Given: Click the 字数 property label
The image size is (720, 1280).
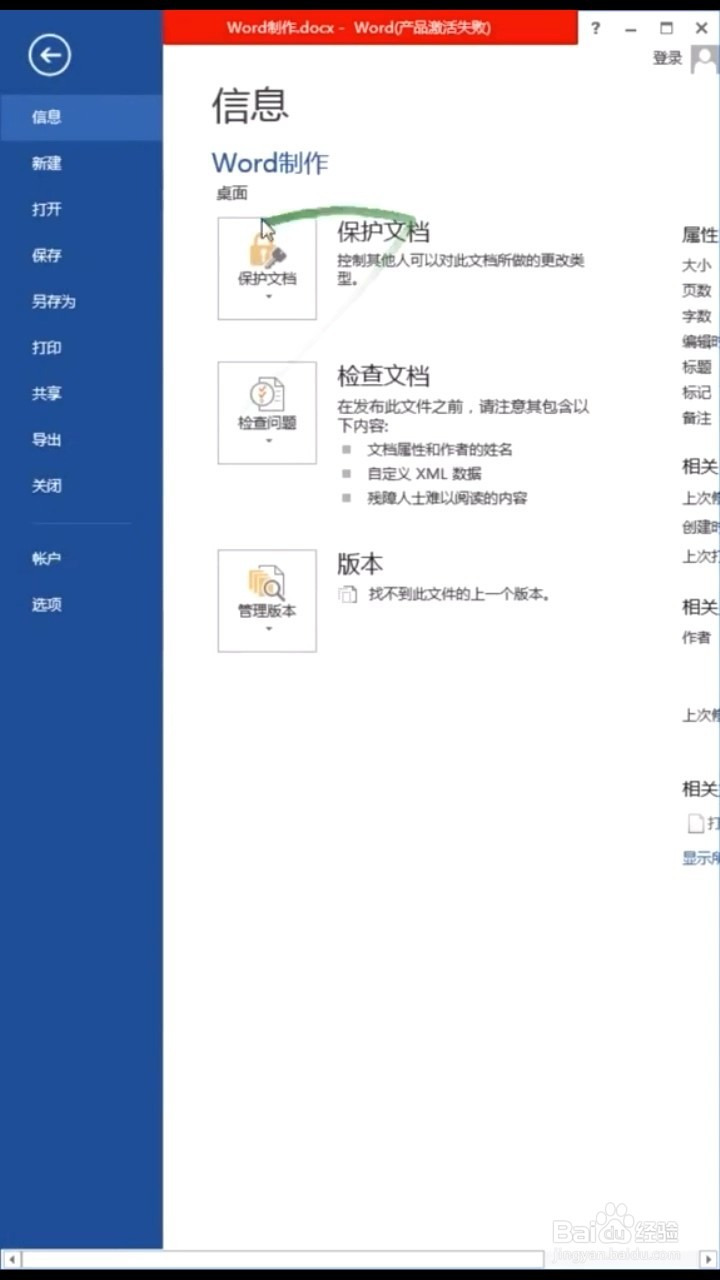Looking at the screenshot, I should 697,316.
